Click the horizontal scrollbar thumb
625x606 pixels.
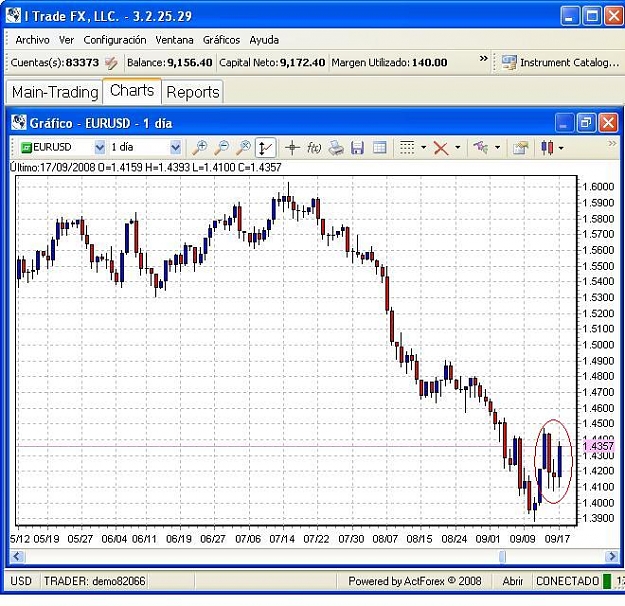point(502,556)
